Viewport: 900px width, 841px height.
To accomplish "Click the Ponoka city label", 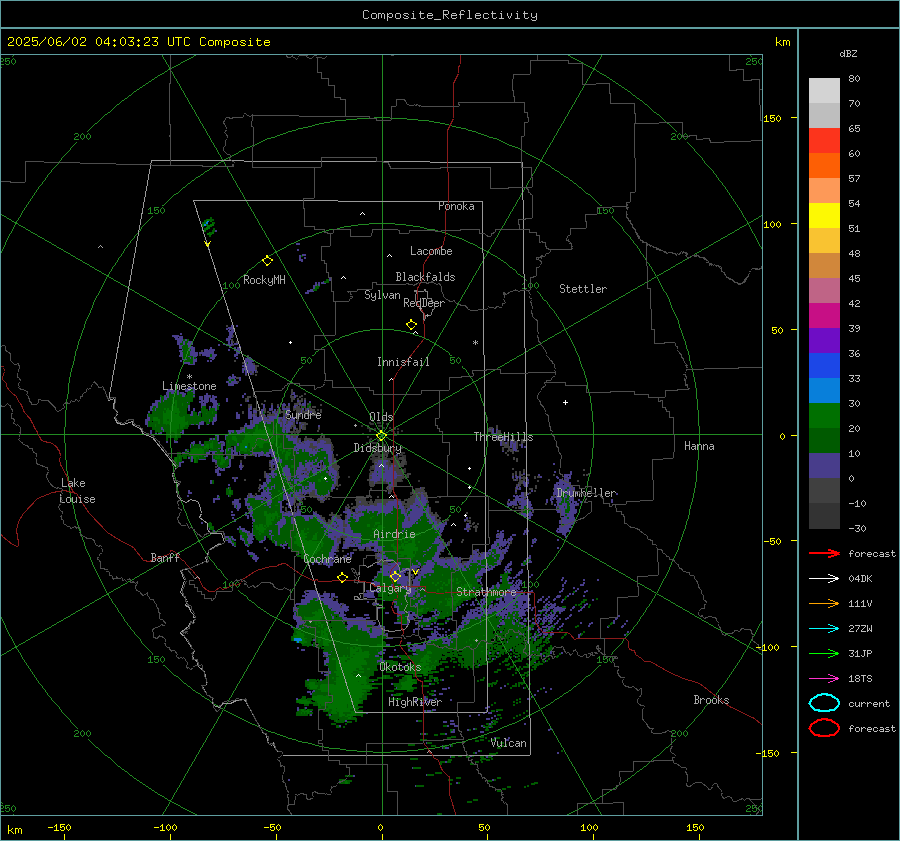I will 456,206.
